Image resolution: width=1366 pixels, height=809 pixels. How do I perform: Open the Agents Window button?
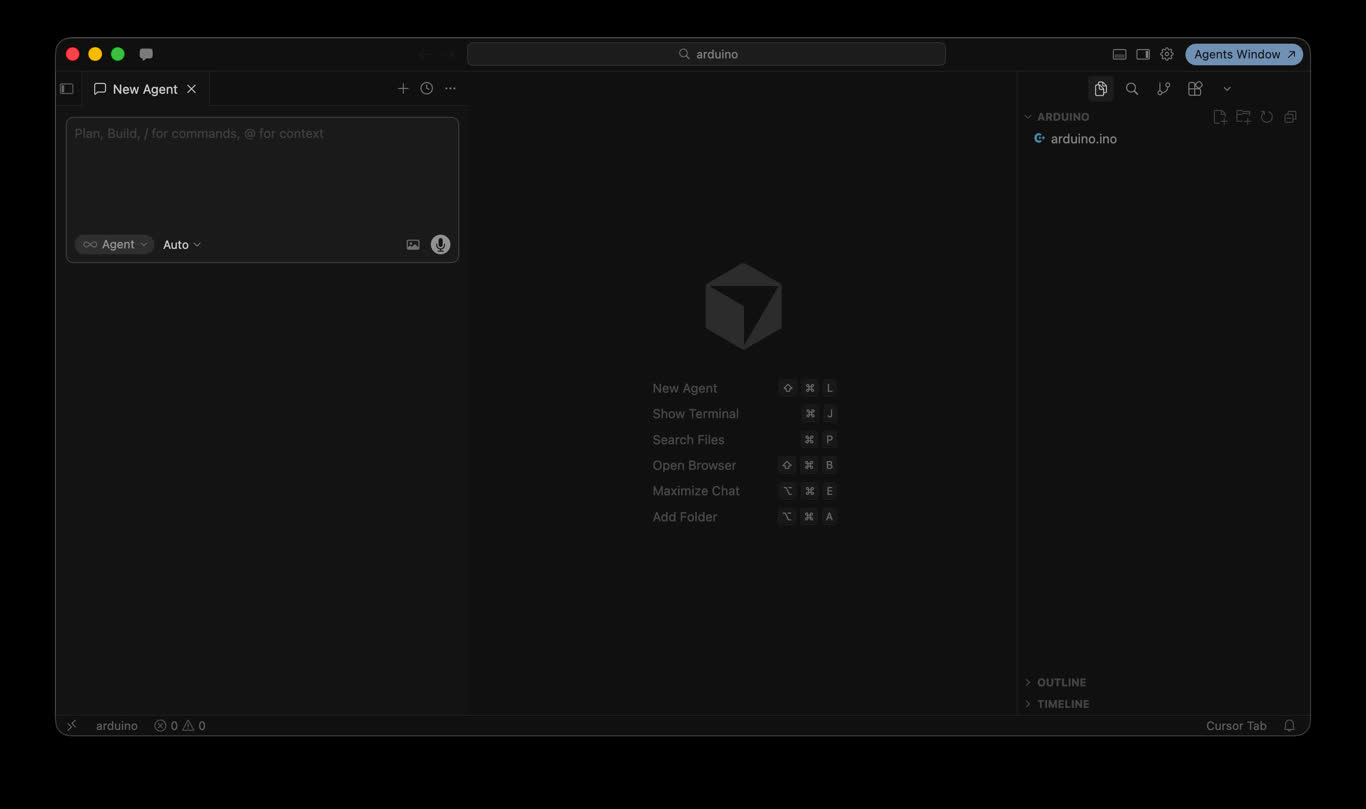(x=1244, y=55)
